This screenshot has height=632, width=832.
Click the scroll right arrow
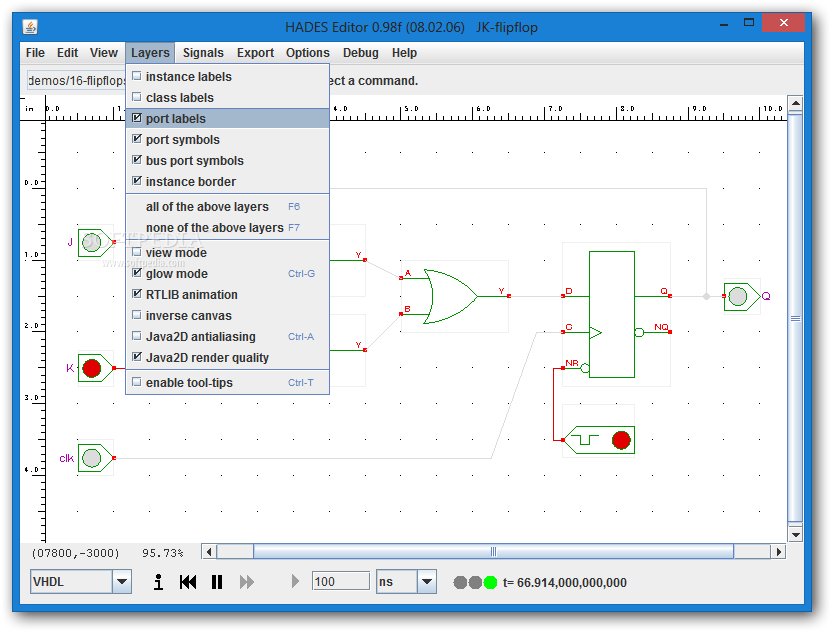click(778, 552)
